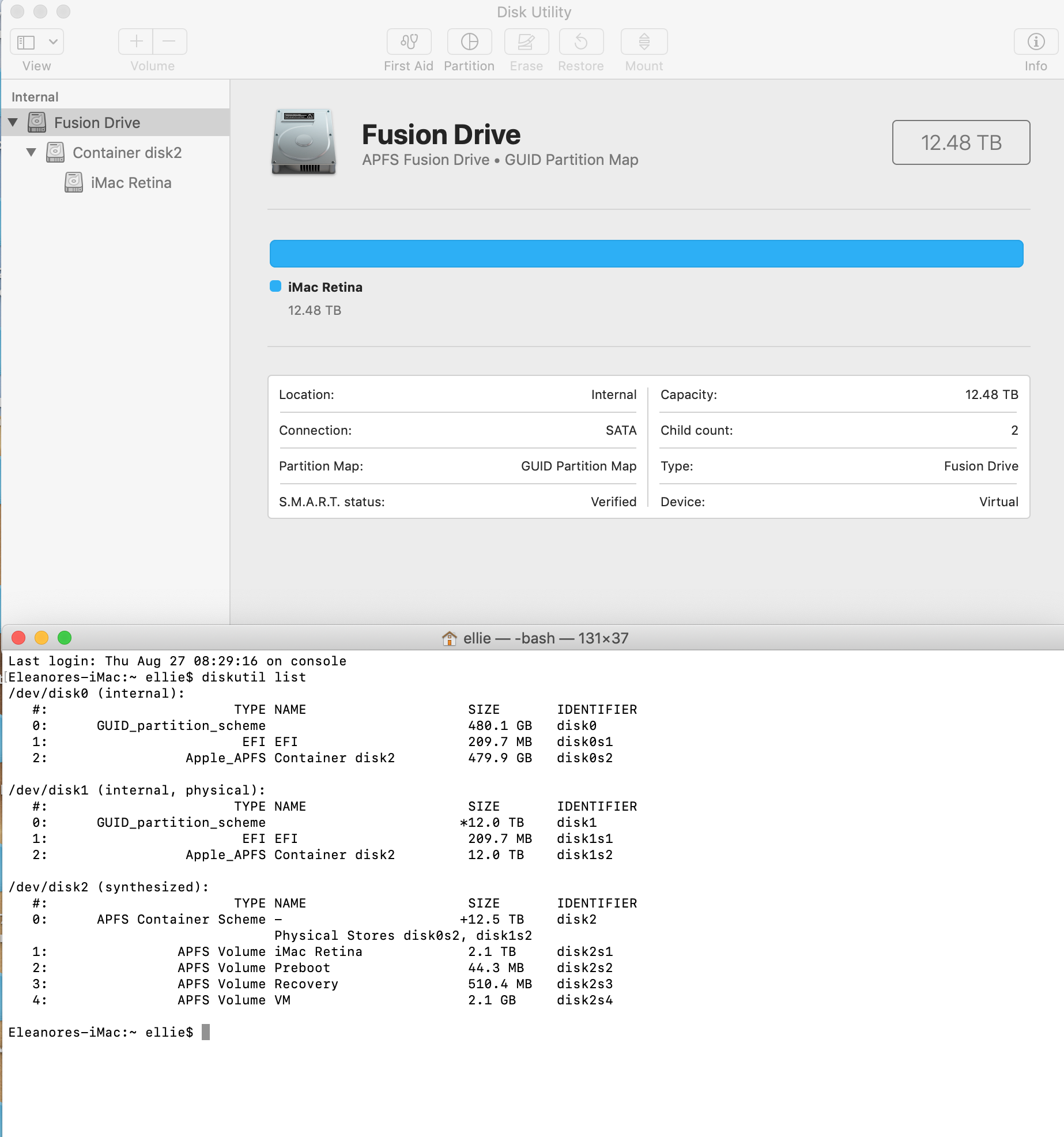
Task: Open the Partition pie-chart tool
Action: 469,42
